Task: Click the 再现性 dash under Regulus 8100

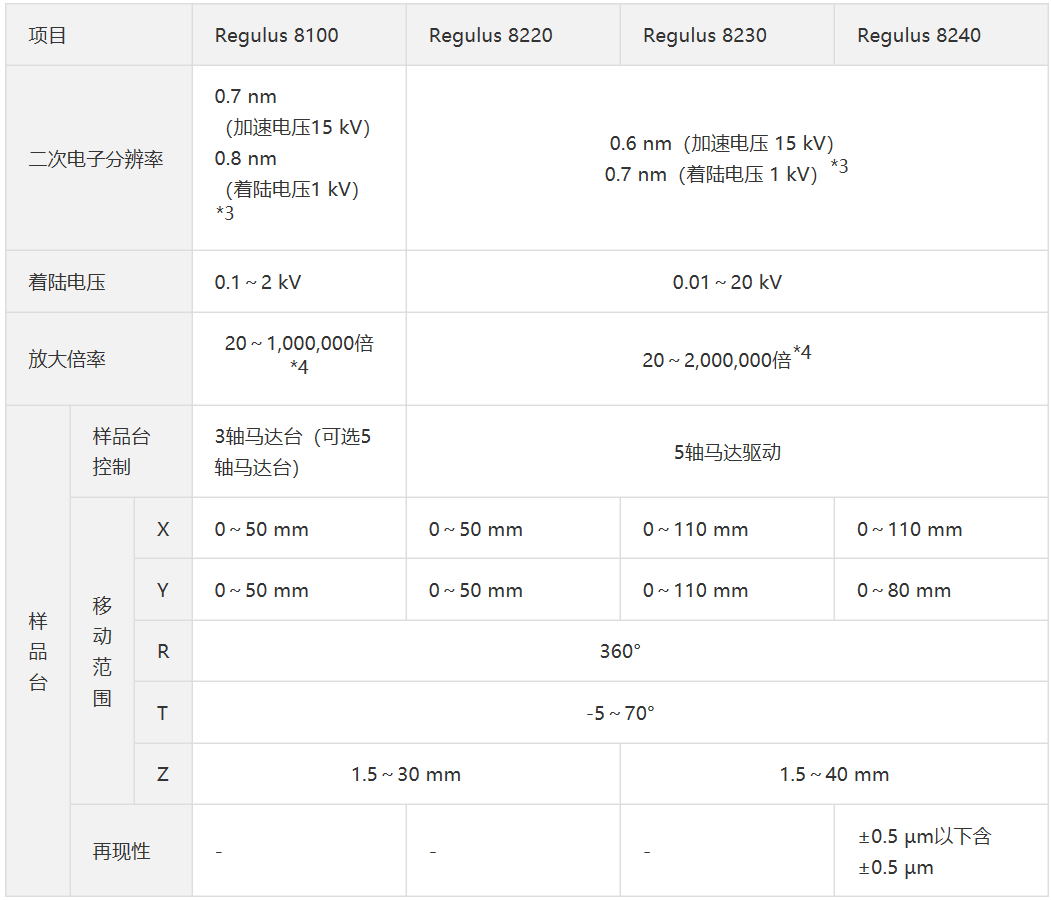Action: pos(219,852)
